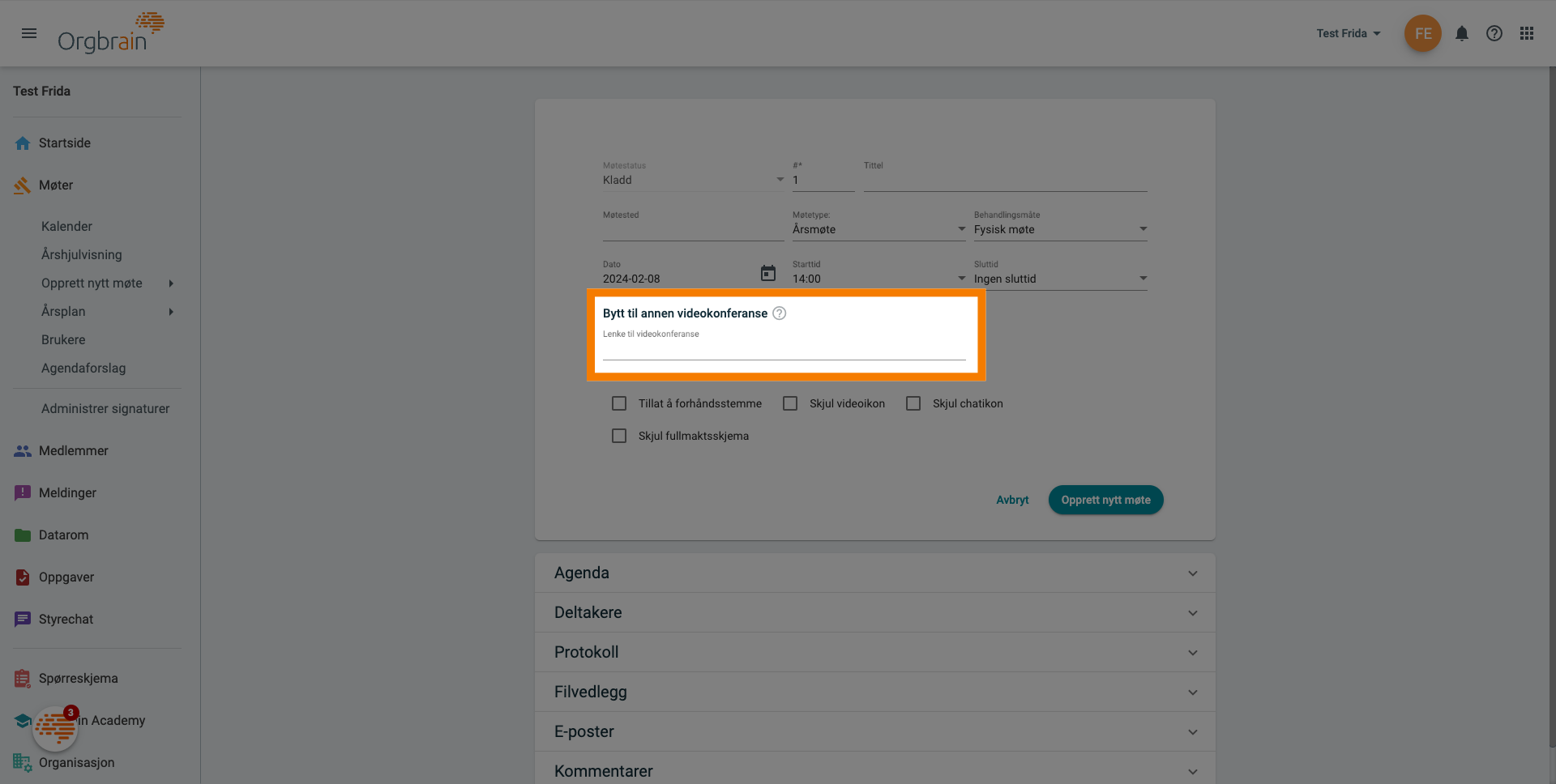The height and width of the screenshot is (784, 1556).
Task: Tick the Skjul fullmaktsskjema checkbox
Action: pyautogui.click(x=619, y=436)
